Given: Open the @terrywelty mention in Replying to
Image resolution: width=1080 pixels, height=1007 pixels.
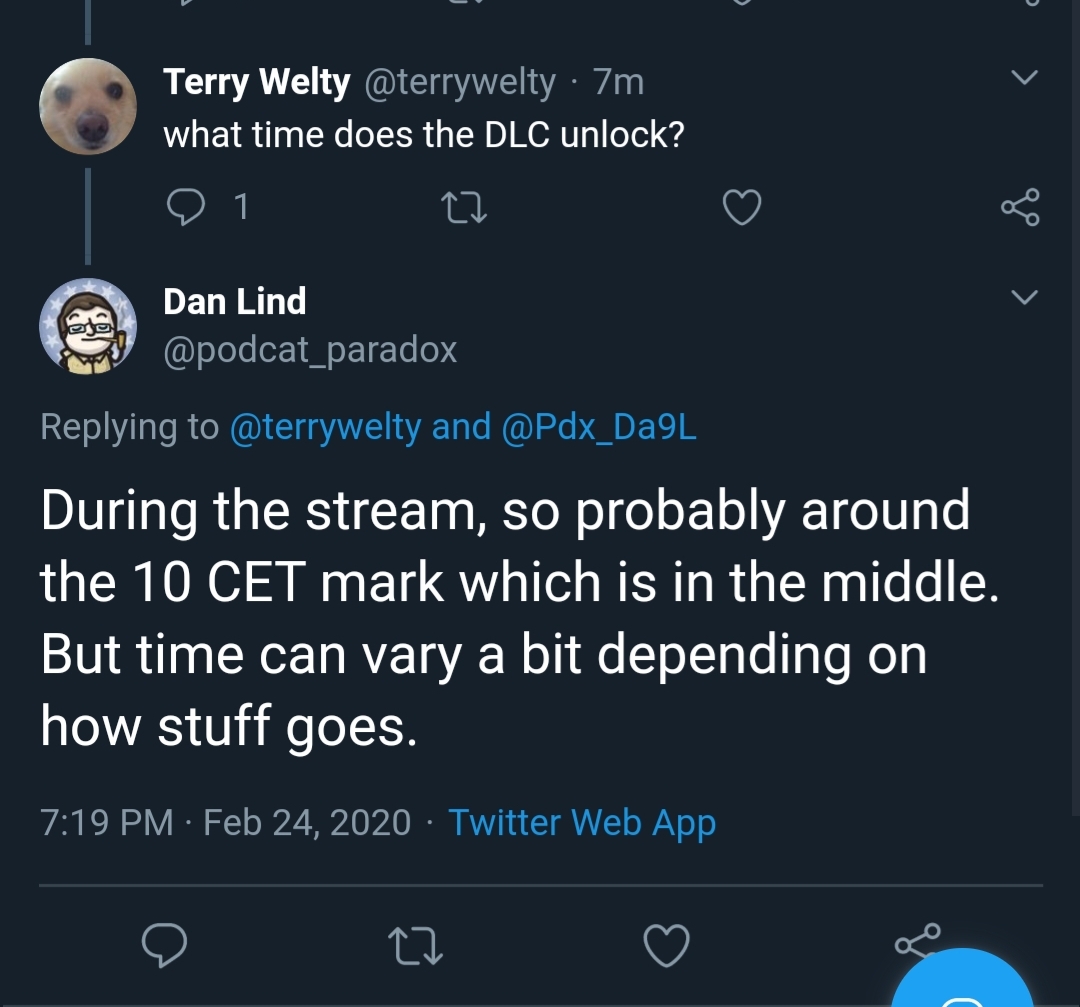Looking at the screenshot, I should pyautogui.click(x=326, y=427).
